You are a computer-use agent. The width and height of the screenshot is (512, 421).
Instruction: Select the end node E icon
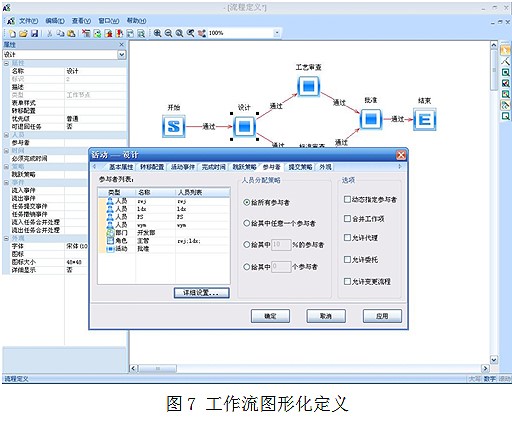click(425, 119)
